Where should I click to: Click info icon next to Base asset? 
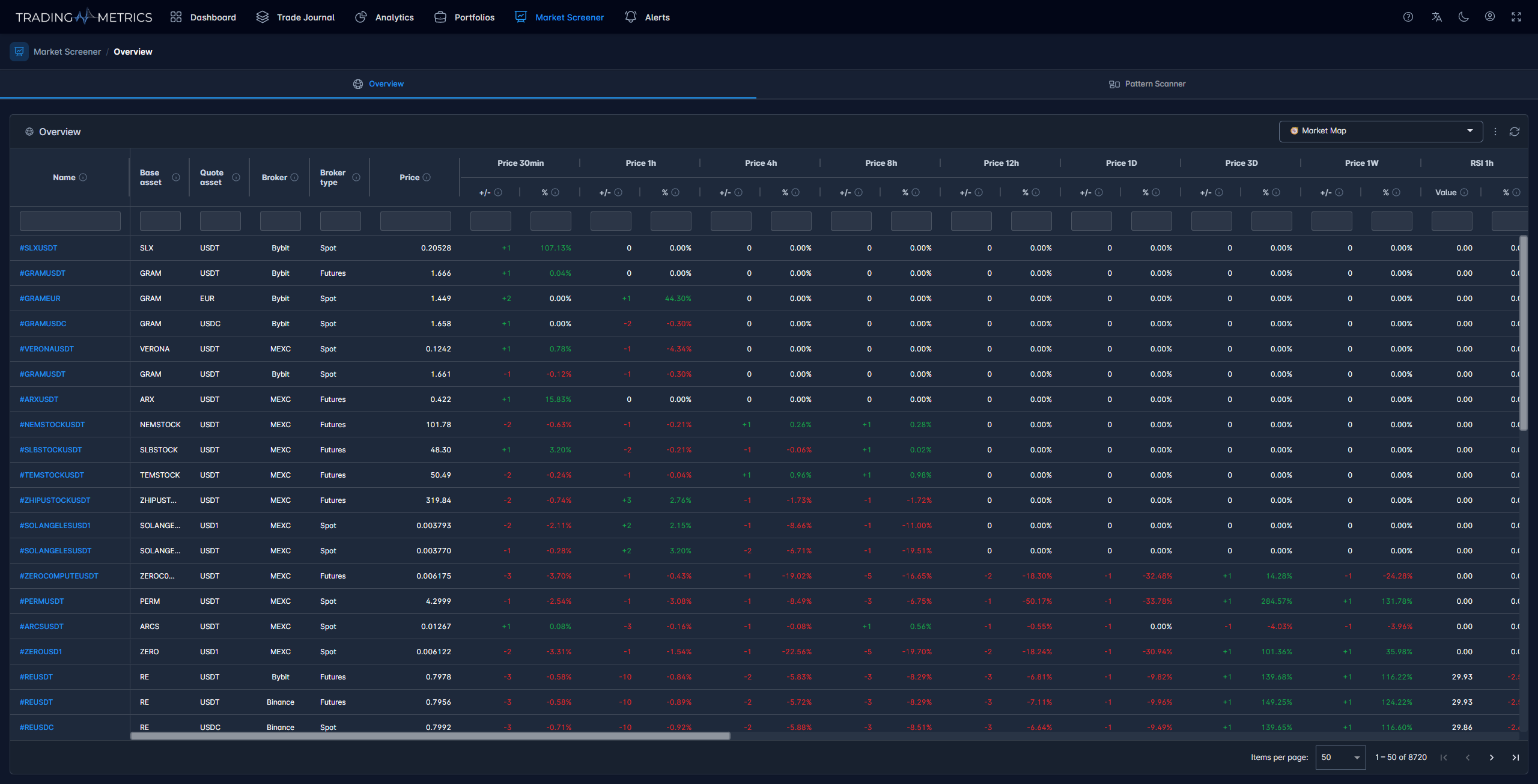tap(176, 177)
